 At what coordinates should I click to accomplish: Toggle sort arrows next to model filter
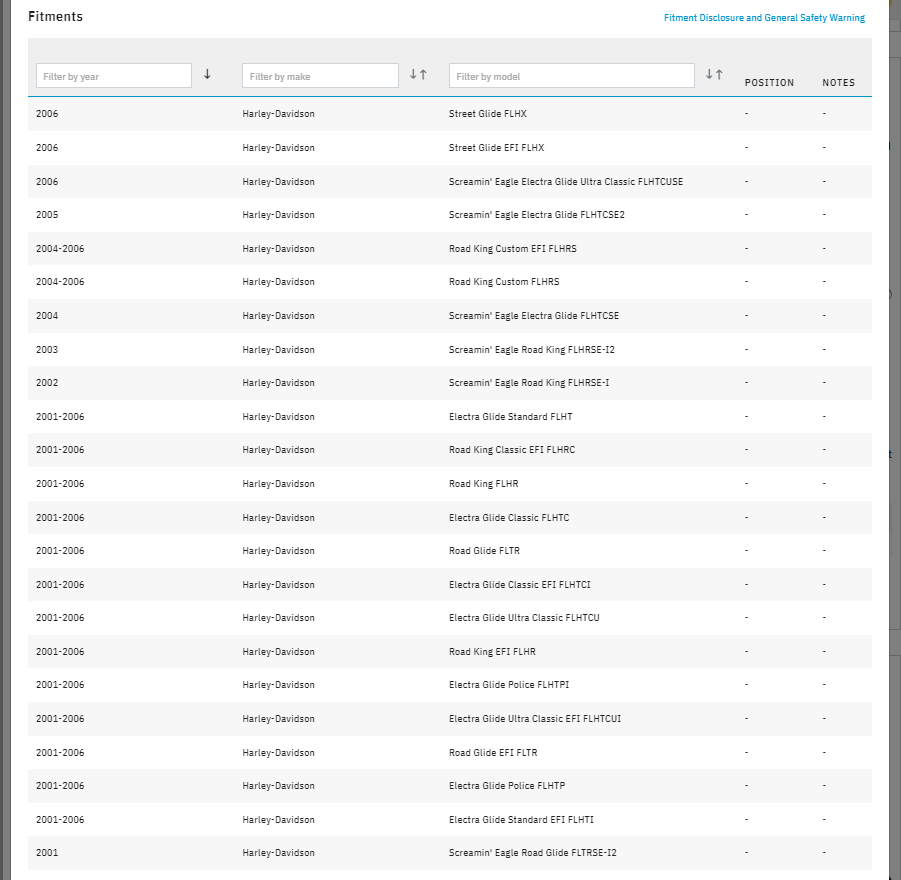point(714,75)
